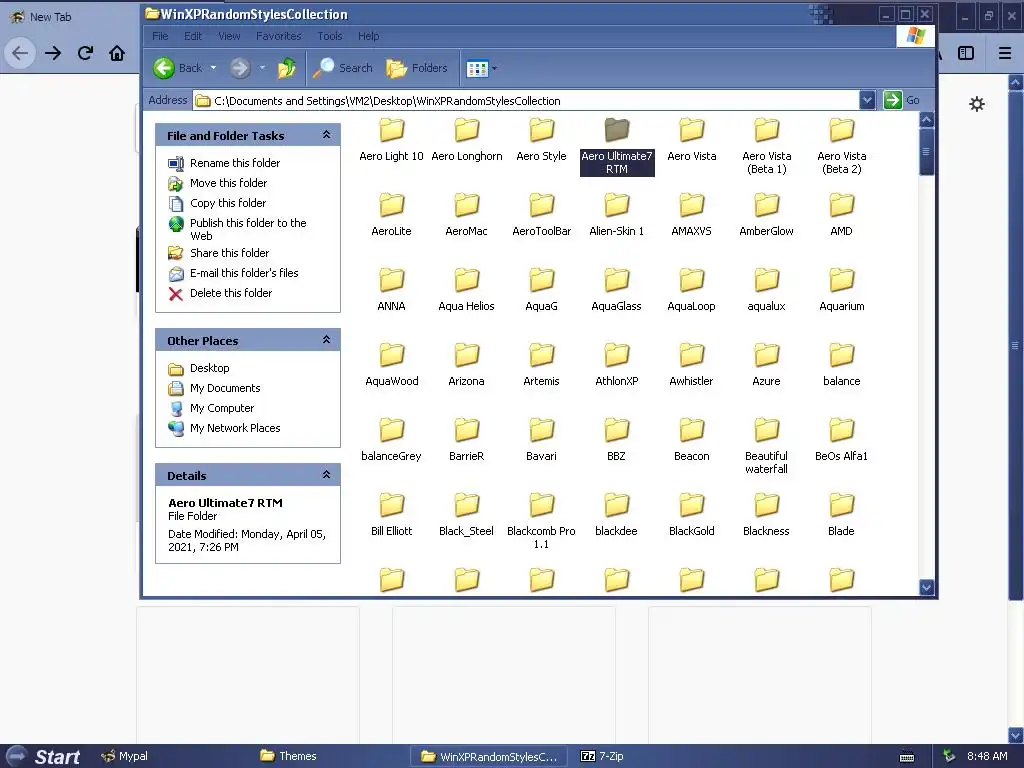Viewport: 1024px width, 768px height.
Task: Open the Back history dropdown arrow
Action: pos(213,68)
